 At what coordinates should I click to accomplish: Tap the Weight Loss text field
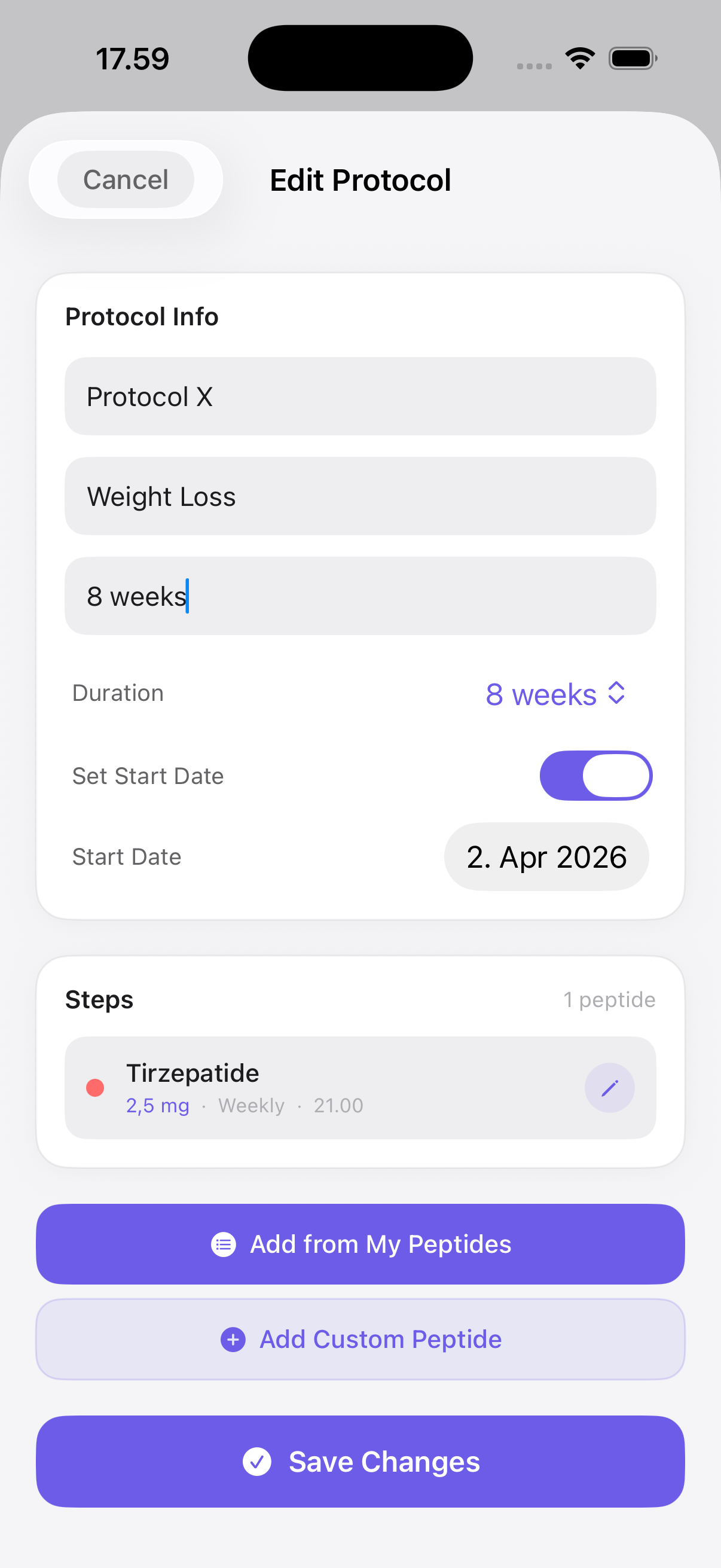tap(360, 496)
